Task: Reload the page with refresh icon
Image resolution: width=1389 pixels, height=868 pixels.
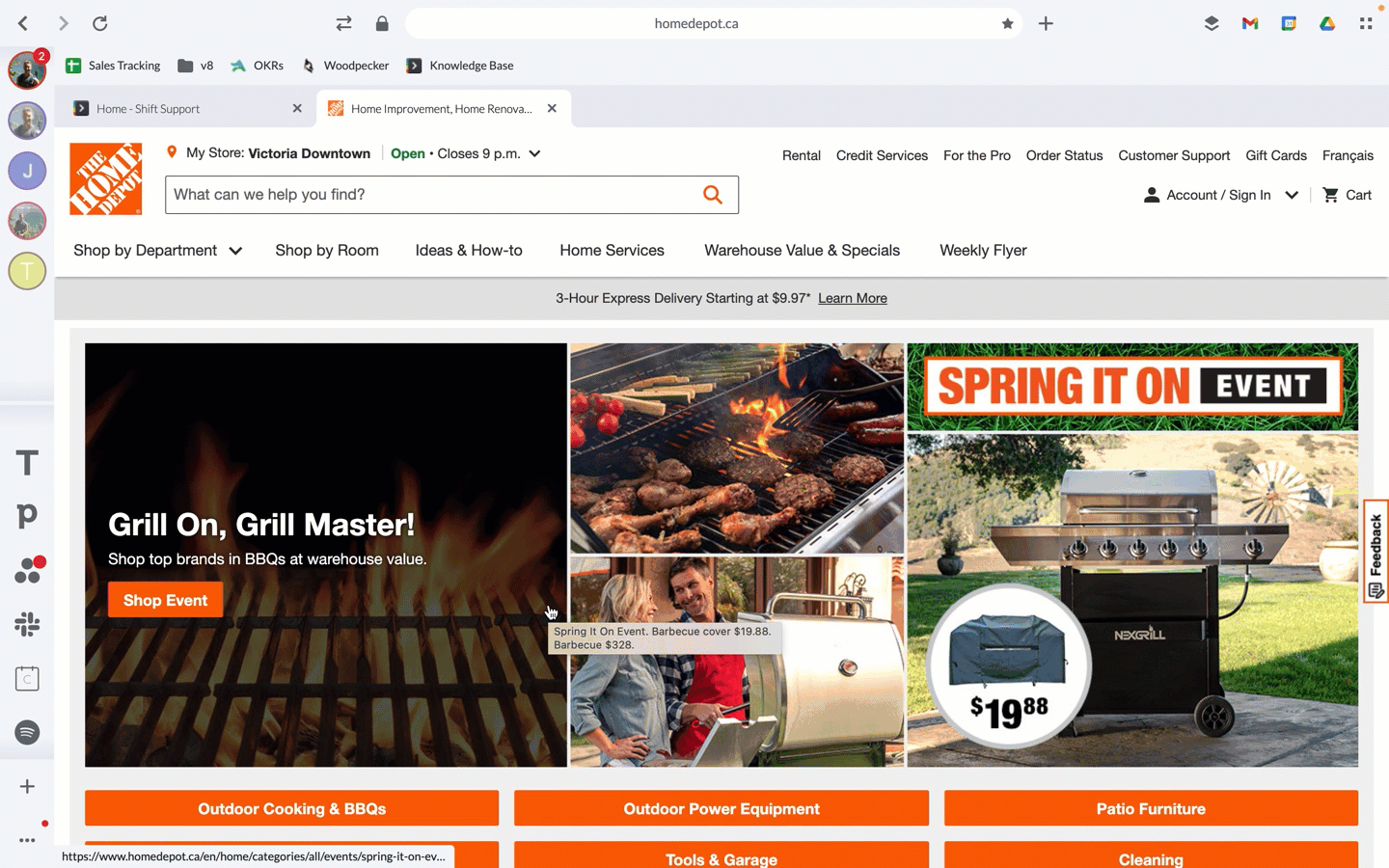Action: (x=100, y=23)
